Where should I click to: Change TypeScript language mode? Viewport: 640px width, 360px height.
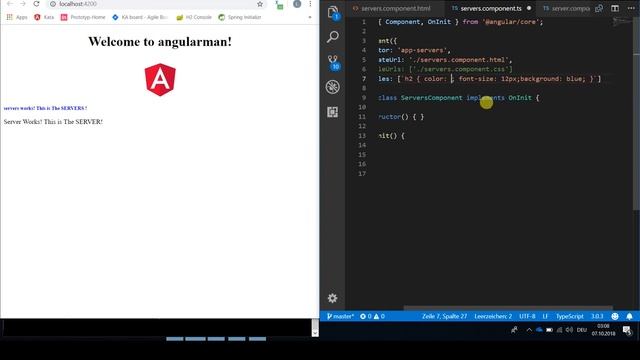pos(569,316)
